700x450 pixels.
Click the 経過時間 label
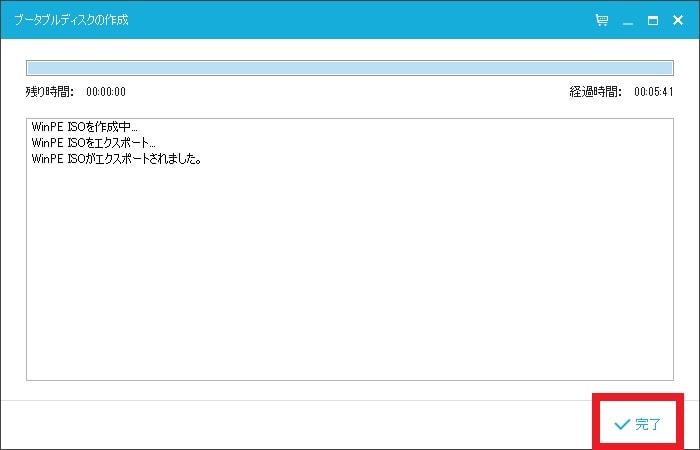596,92
